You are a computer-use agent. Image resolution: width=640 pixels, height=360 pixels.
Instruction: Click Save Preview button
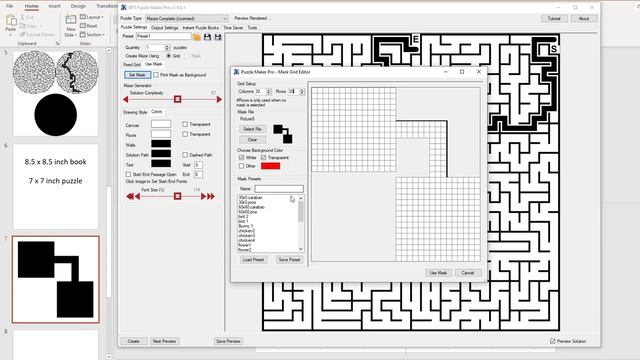(x=228, y=341)
